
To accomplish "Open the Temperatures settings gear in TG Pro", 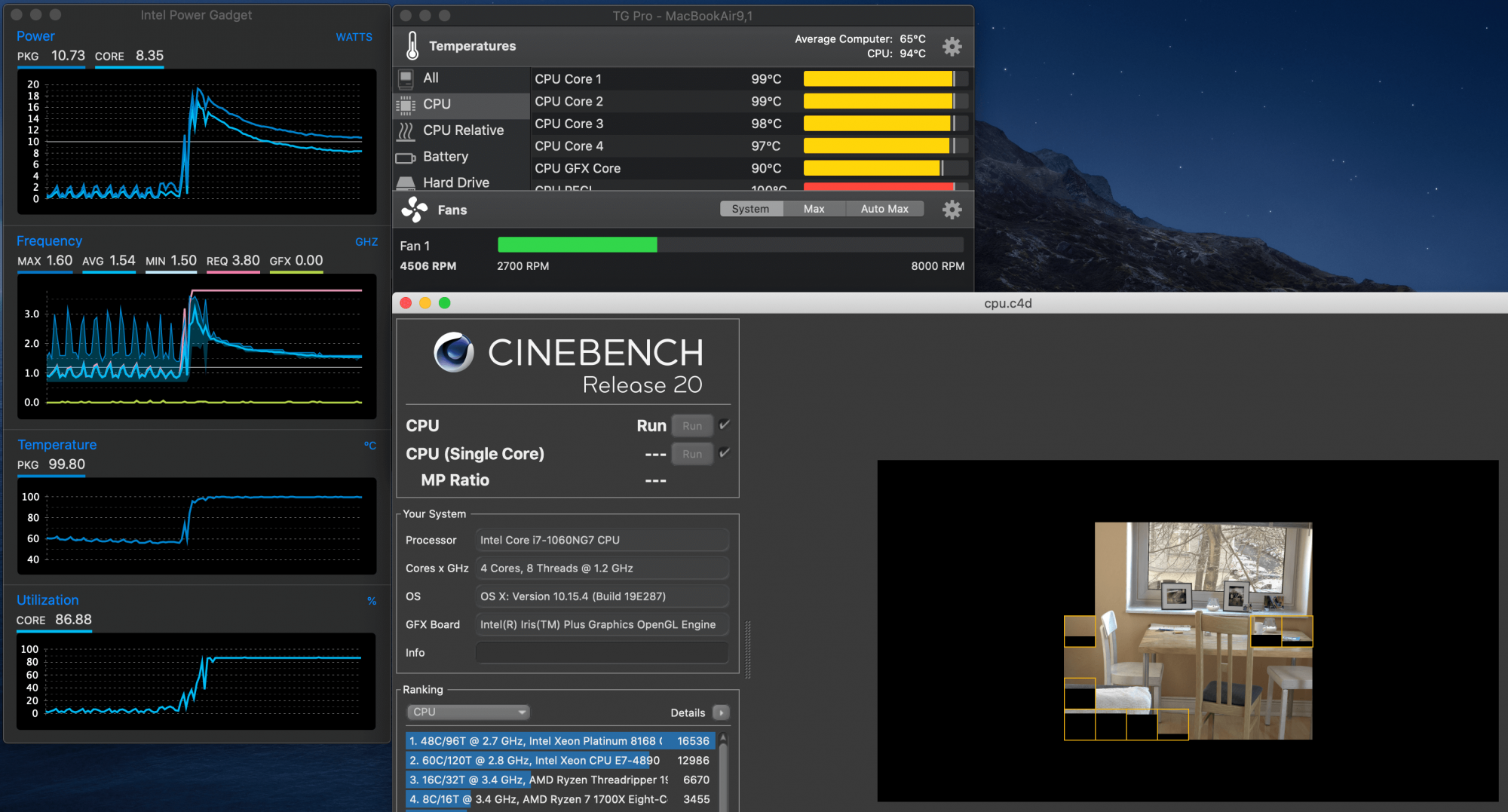I will point(952,46).
